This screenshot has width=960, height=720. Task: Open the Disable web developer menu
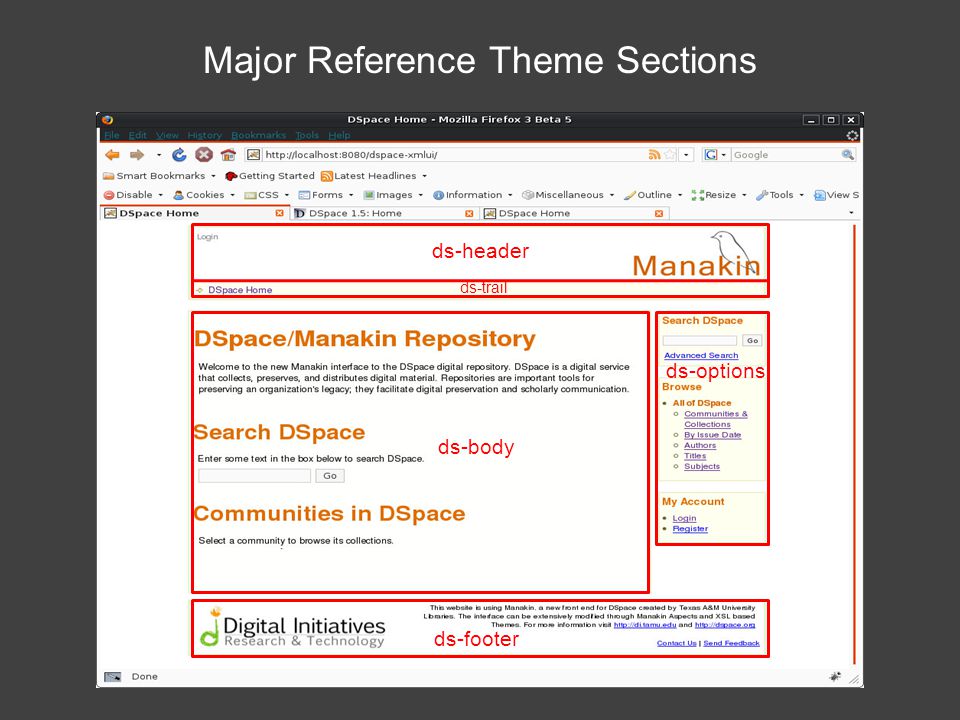tap(133, 195)
